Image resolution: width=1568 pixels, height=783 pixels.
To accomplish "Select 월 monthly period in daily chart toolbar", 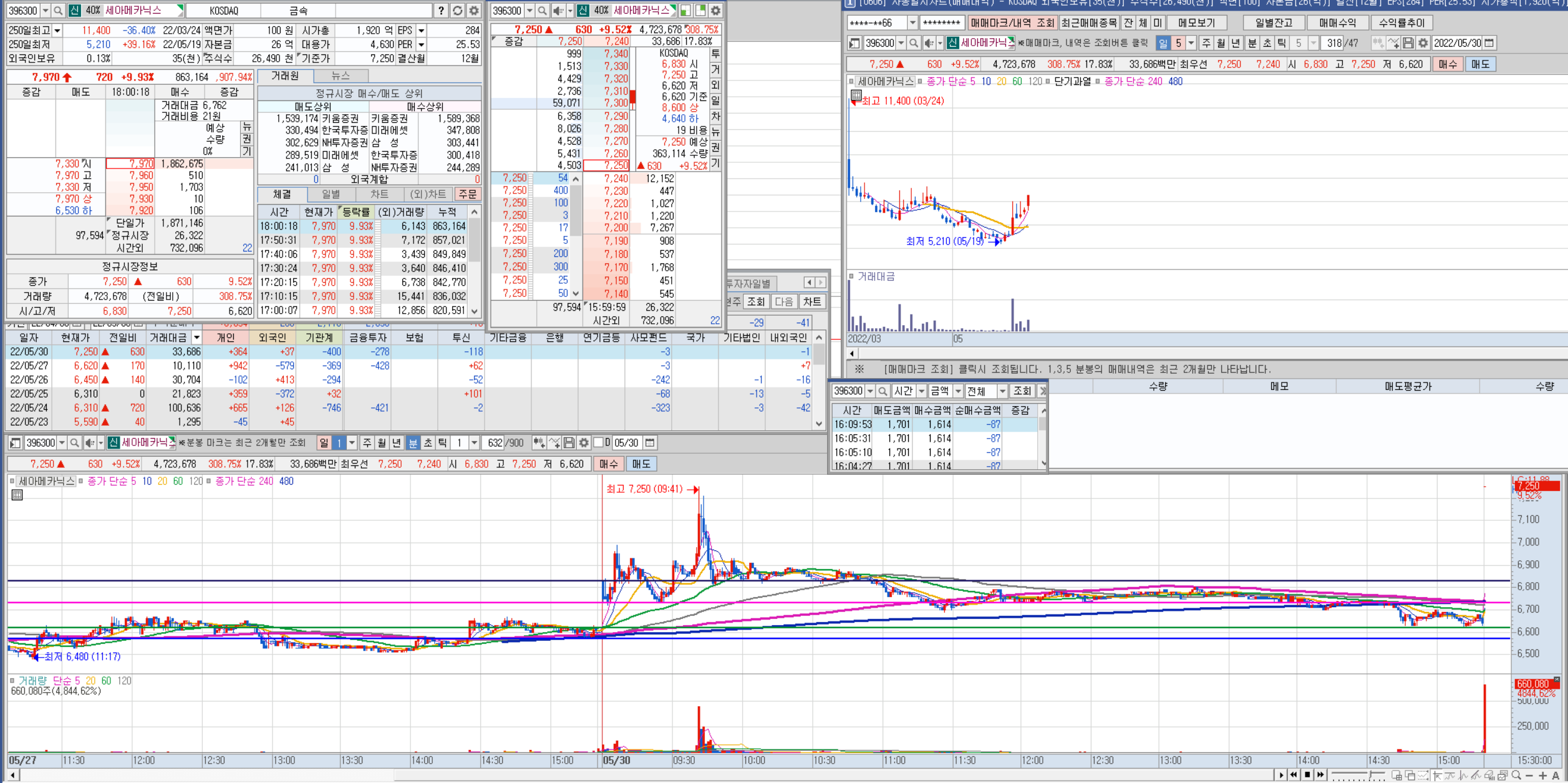I will tap(1221, 43).
